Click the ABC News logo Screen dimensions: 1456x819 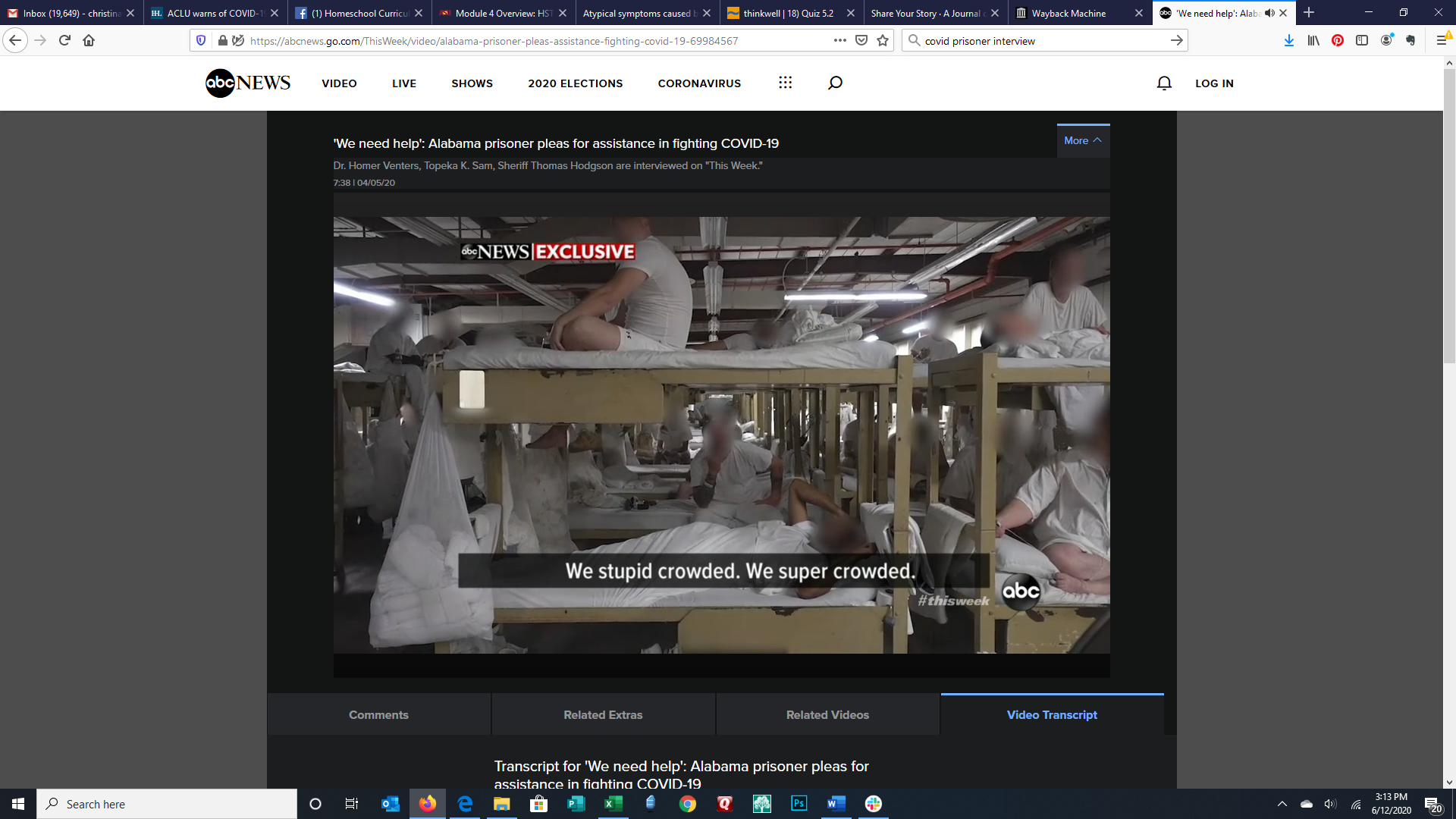click(x=248, y=83)
